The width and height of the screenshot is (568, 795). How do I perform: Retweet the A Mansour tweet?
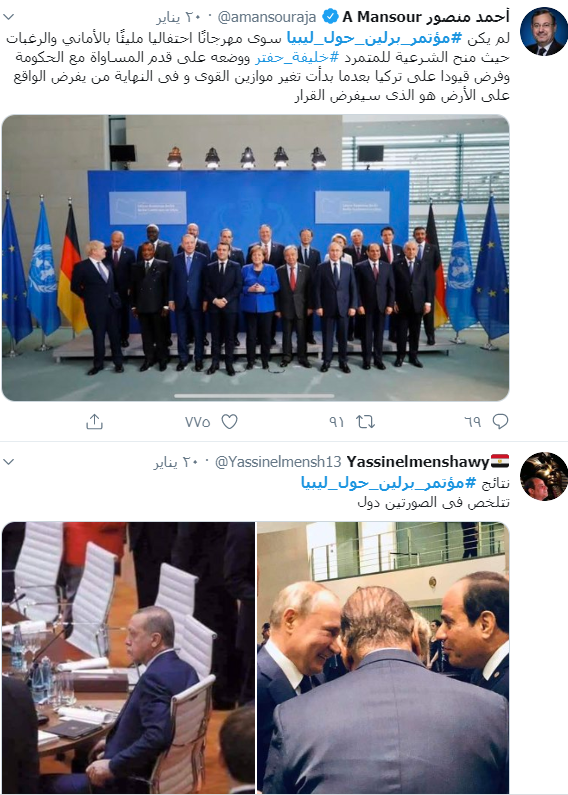(365, 421)
